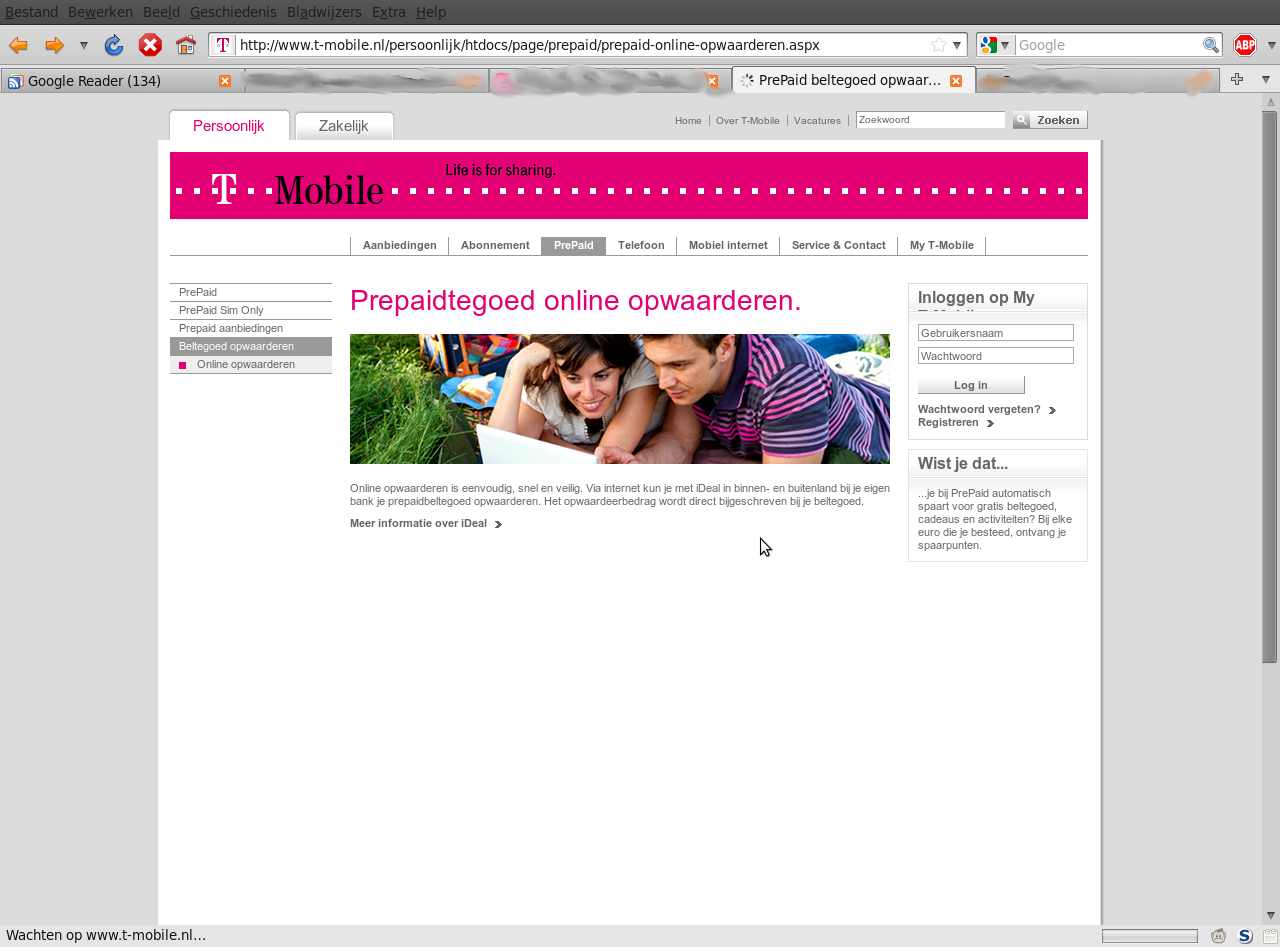Click the Log in button
Image resolution: width=1280 pixels, height=947 pixels.
[x=970, y=384]
